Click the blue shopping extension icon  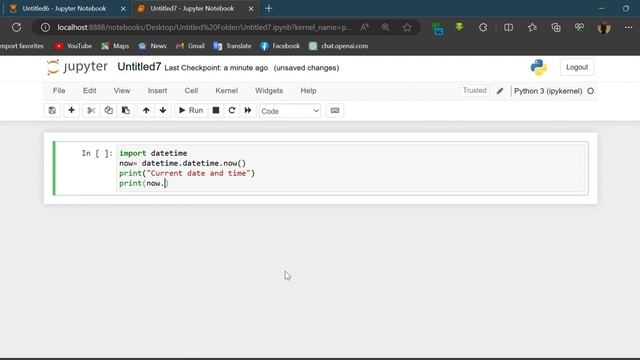coord(438,28)
